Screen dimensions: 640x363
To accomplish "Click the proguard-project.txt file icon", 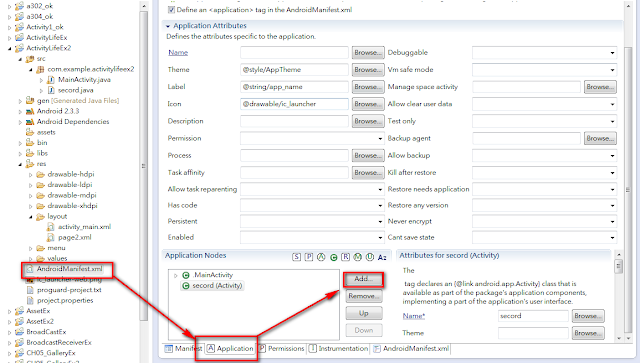I will [x=30, y=290].
